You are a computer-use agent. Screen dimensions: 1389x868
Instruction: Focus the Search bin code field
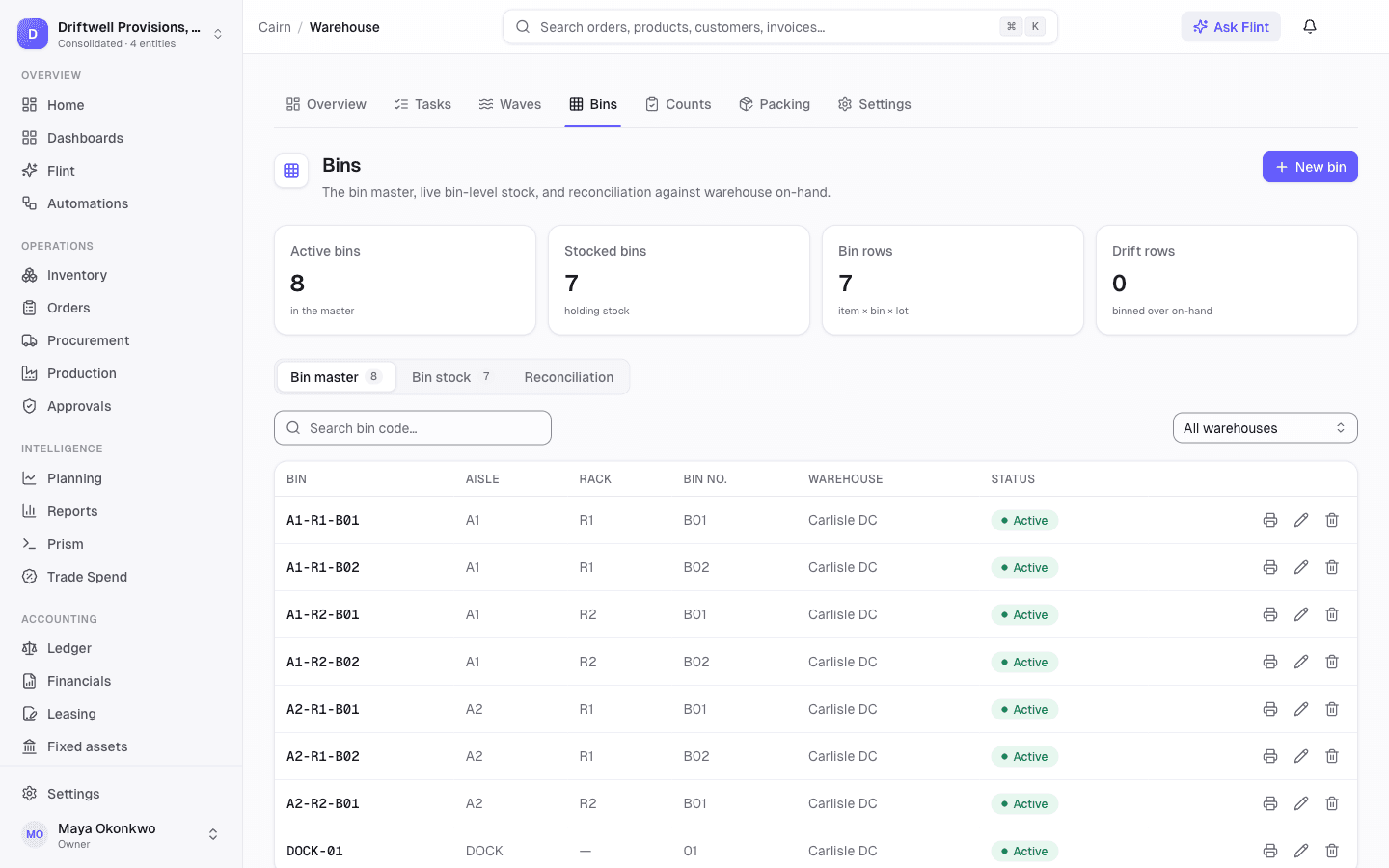tap(413, 428)
